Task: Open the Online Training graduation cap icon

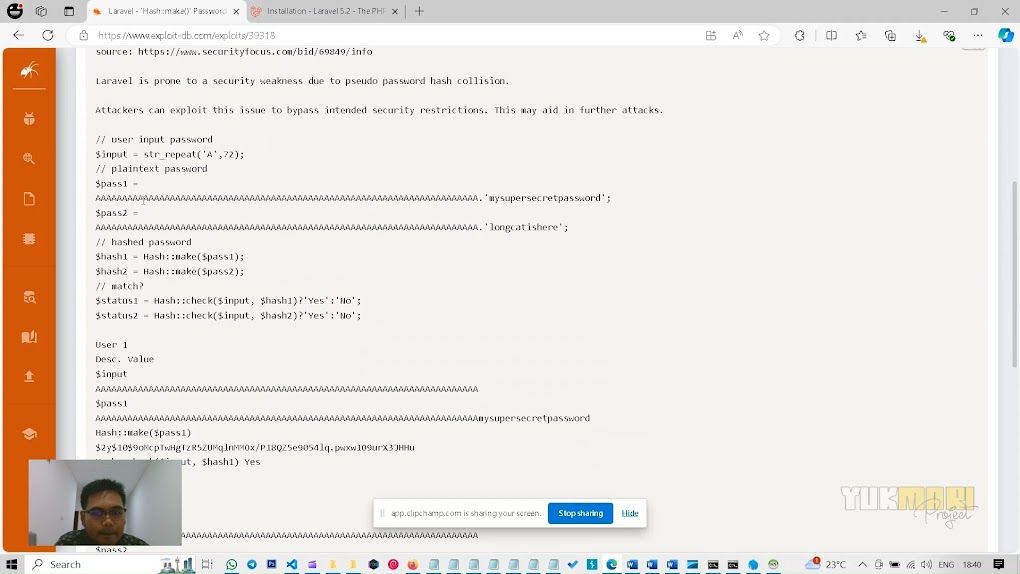Action: 29,434
